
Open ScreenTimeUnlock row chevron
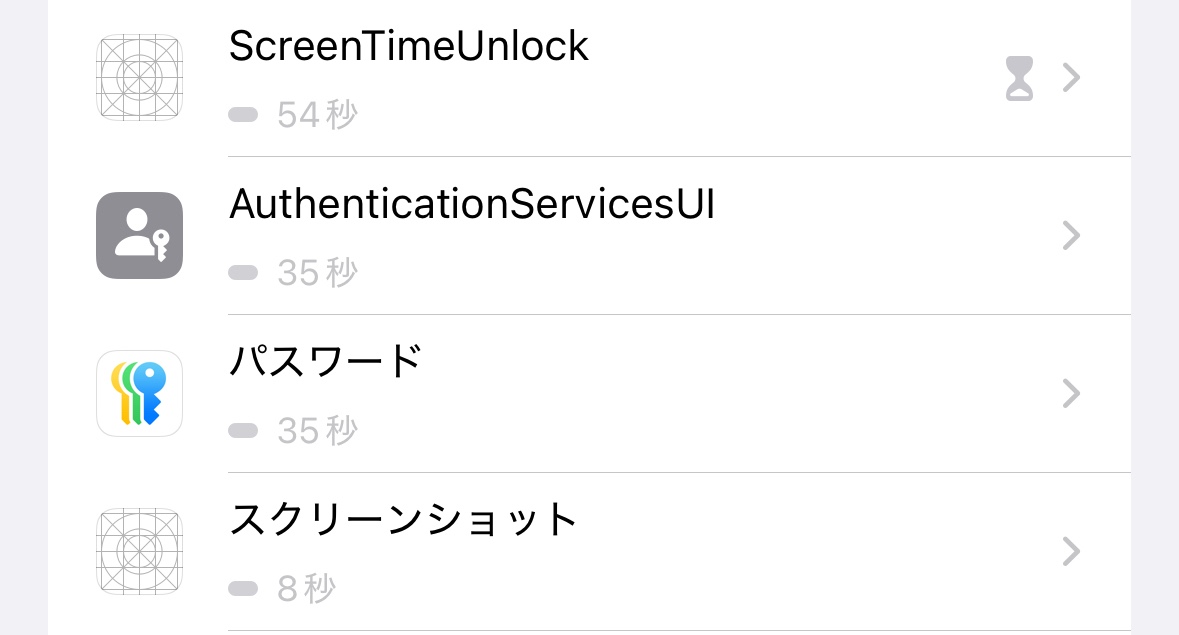[1071, 78]
